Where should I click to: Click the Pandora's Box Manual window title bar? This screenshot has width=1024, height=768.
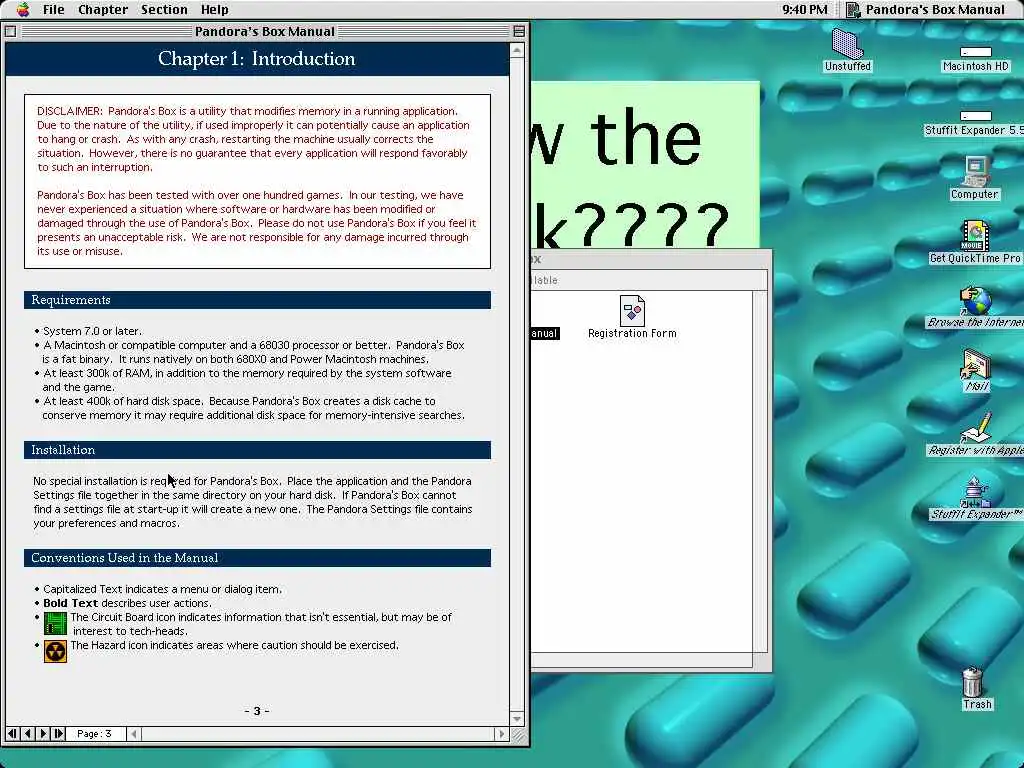point(264,31)
